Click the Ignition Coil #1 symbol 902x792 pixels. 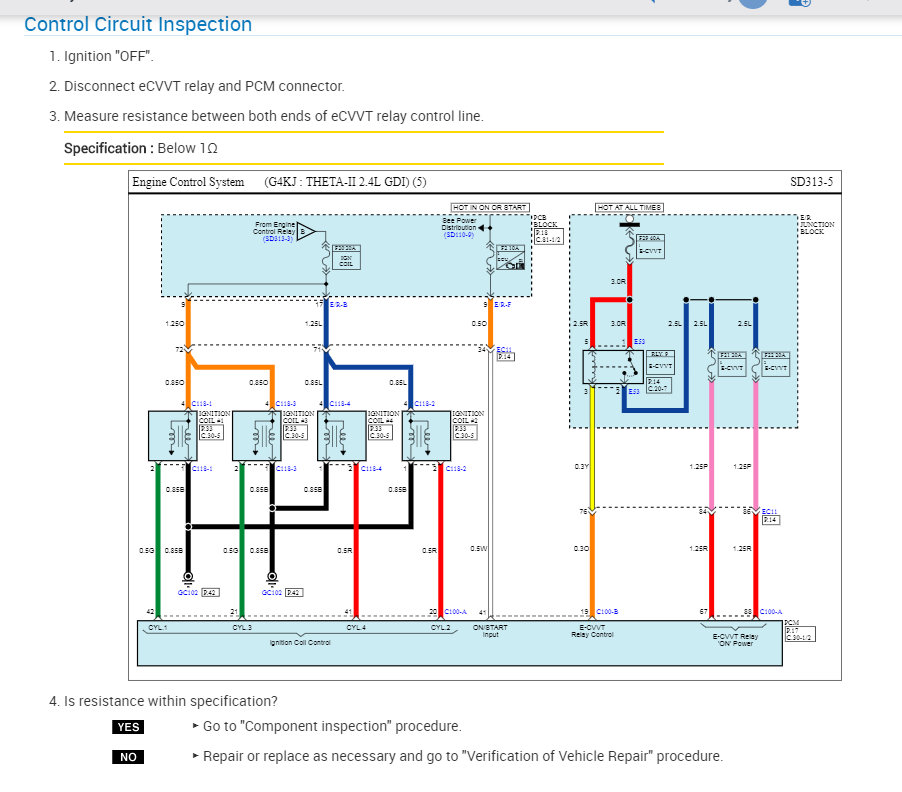coord(173,435)
